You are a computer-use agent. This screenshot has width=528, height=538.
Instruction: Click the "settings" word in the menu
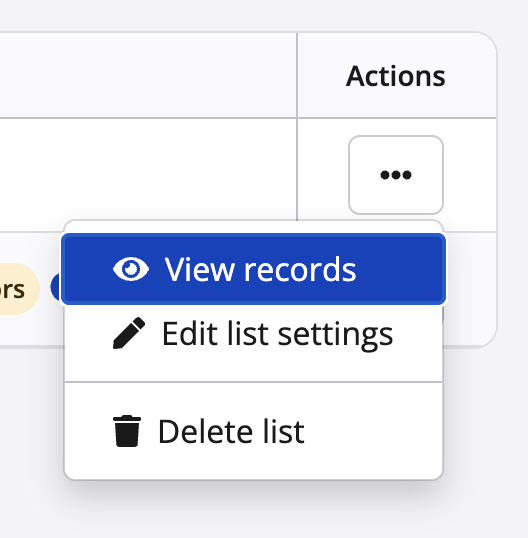(x=335, y=335)
